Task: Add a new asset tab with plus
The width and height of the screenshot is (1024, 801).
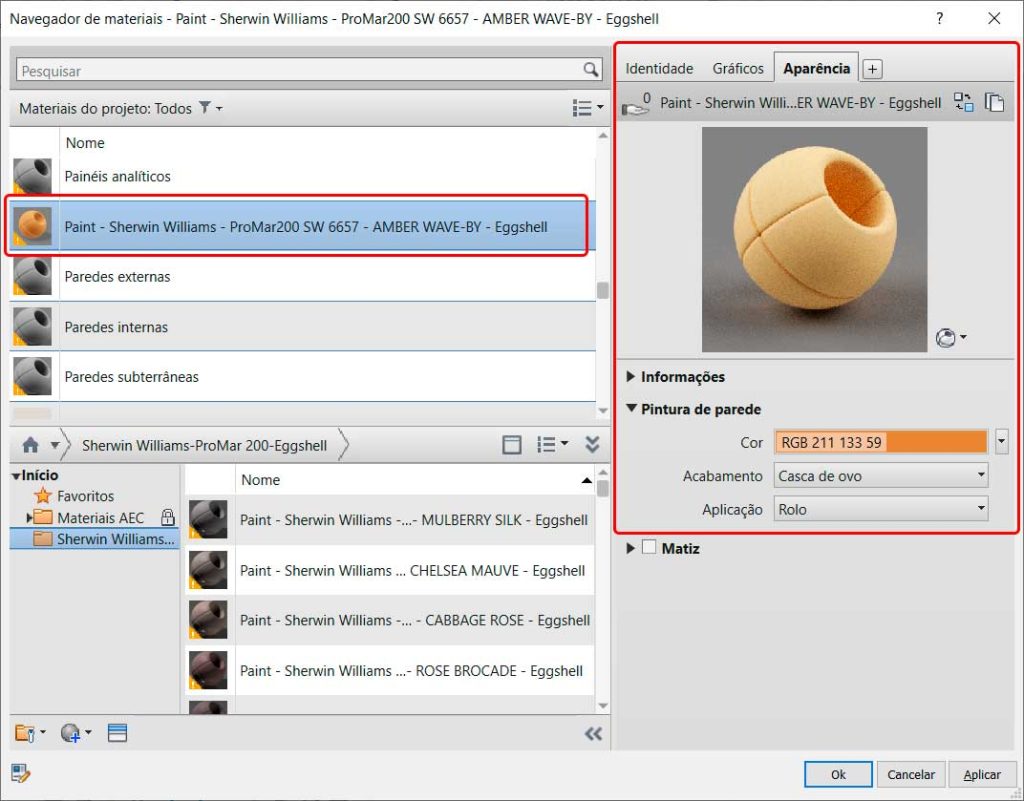Action: pos(872,69)
